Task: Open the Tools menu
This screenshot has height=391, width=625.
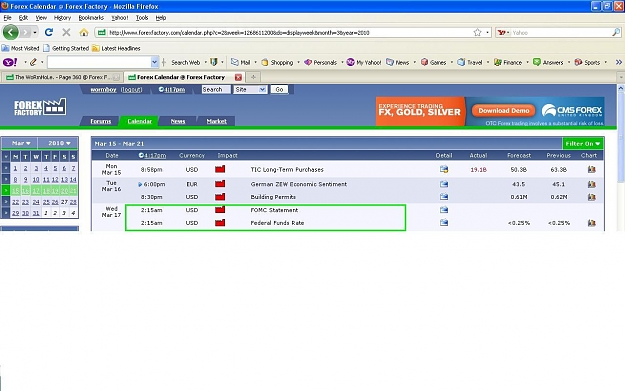Action: 142,18
